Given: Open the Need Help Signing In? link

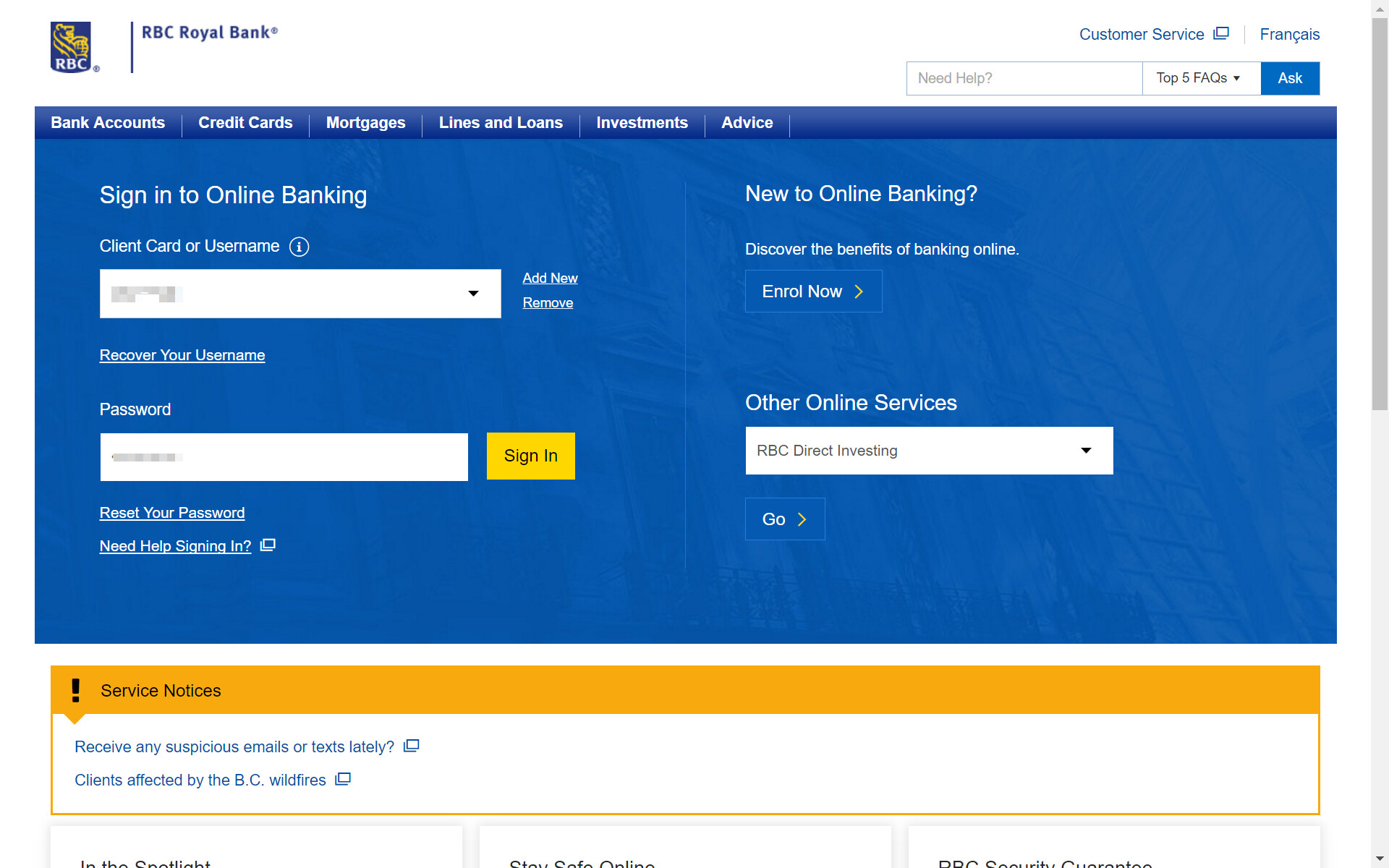Looking at the screenshot, I should [x=175, y=546].
